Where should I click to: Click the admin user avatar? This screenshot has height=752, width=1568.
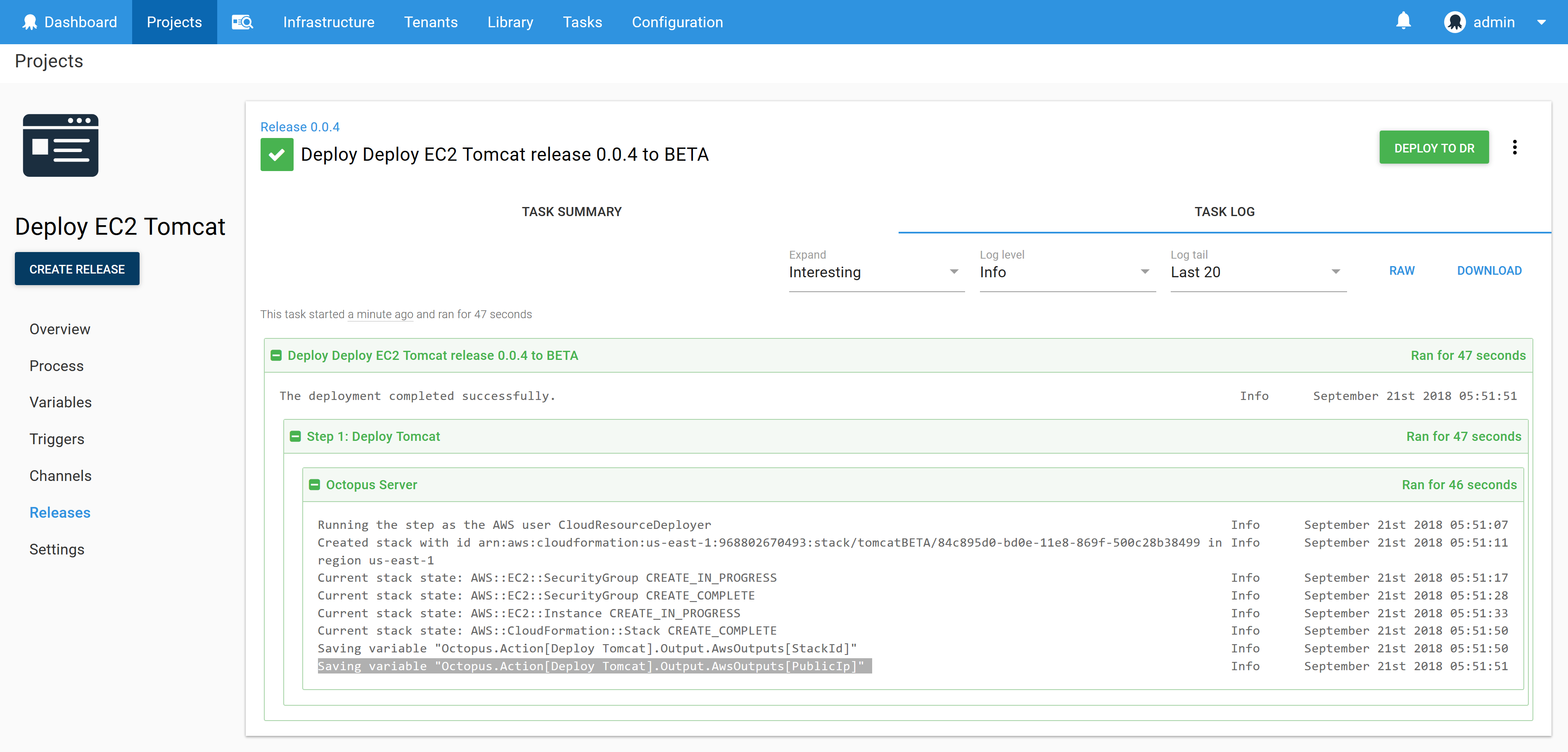coord(1455,22)
